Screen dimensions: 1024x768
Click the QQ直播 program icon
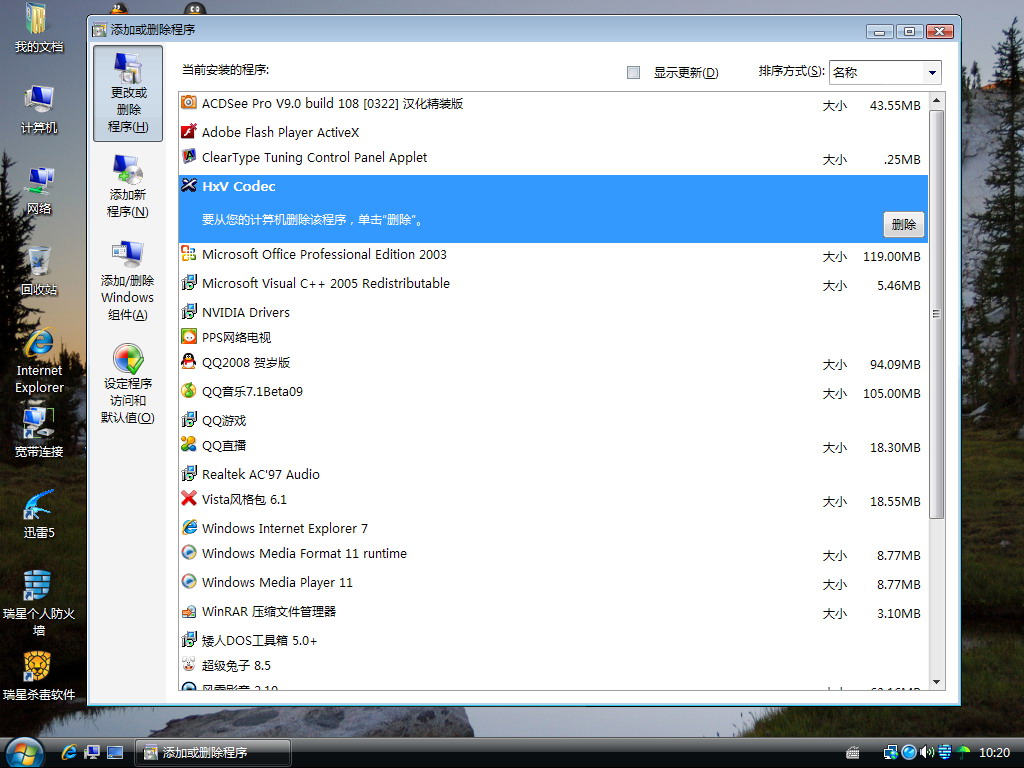point(189,444)
